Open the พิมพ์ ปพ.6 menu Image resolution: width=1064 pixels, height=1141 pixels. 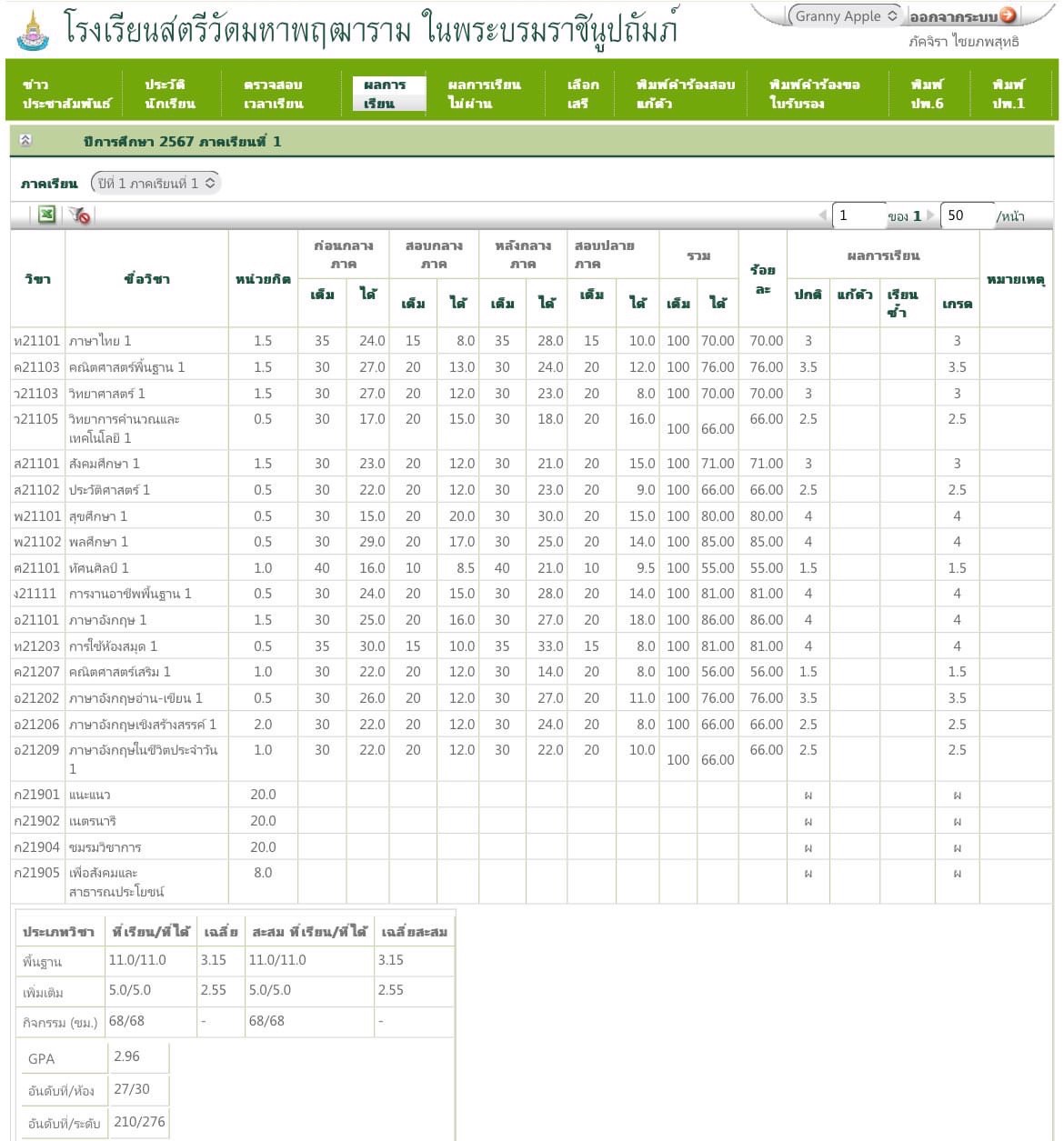pyautogui.click(x=927, y=94)
